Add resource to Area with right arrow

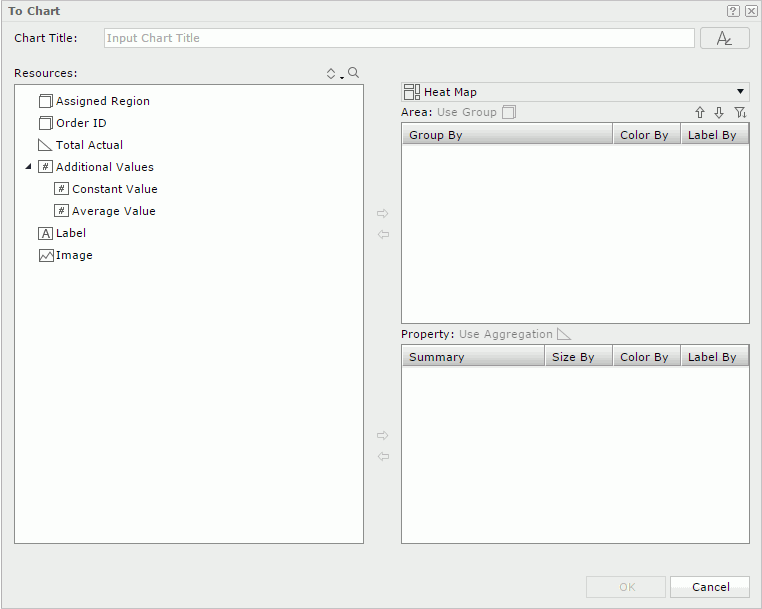click(383, 213)
